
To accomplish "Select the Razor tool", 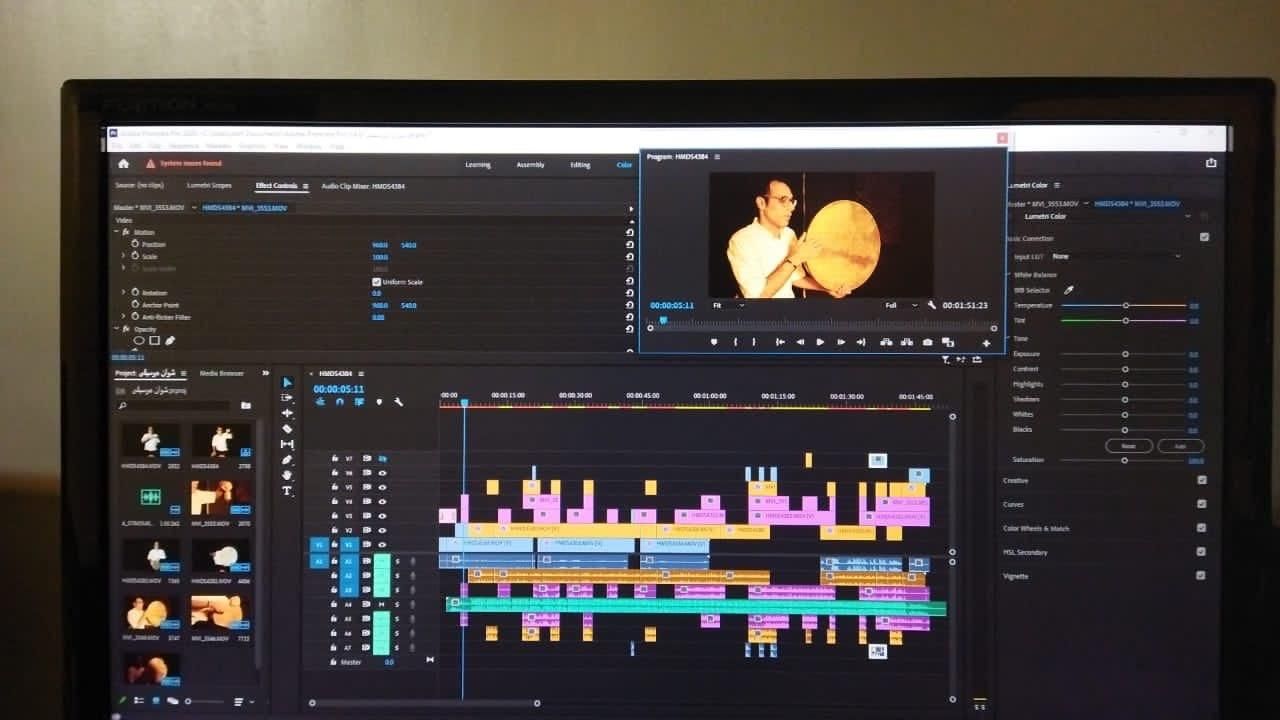I will coord(287,428).
